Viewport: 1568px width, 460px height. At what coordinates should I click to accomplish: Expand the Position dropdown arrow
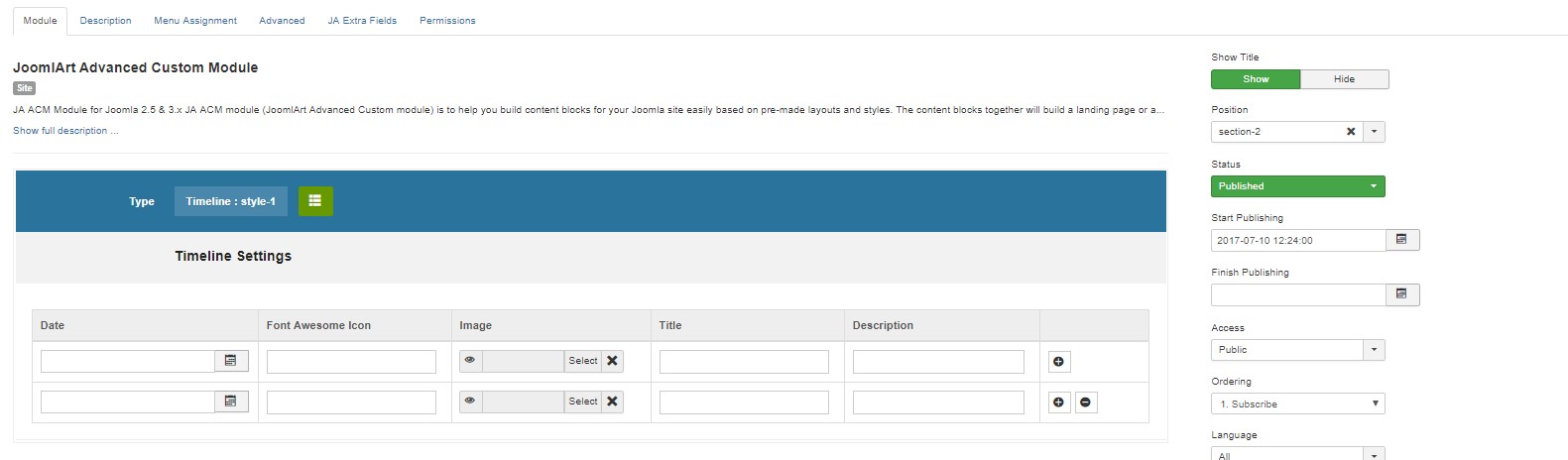click(x=1375, y=132)
